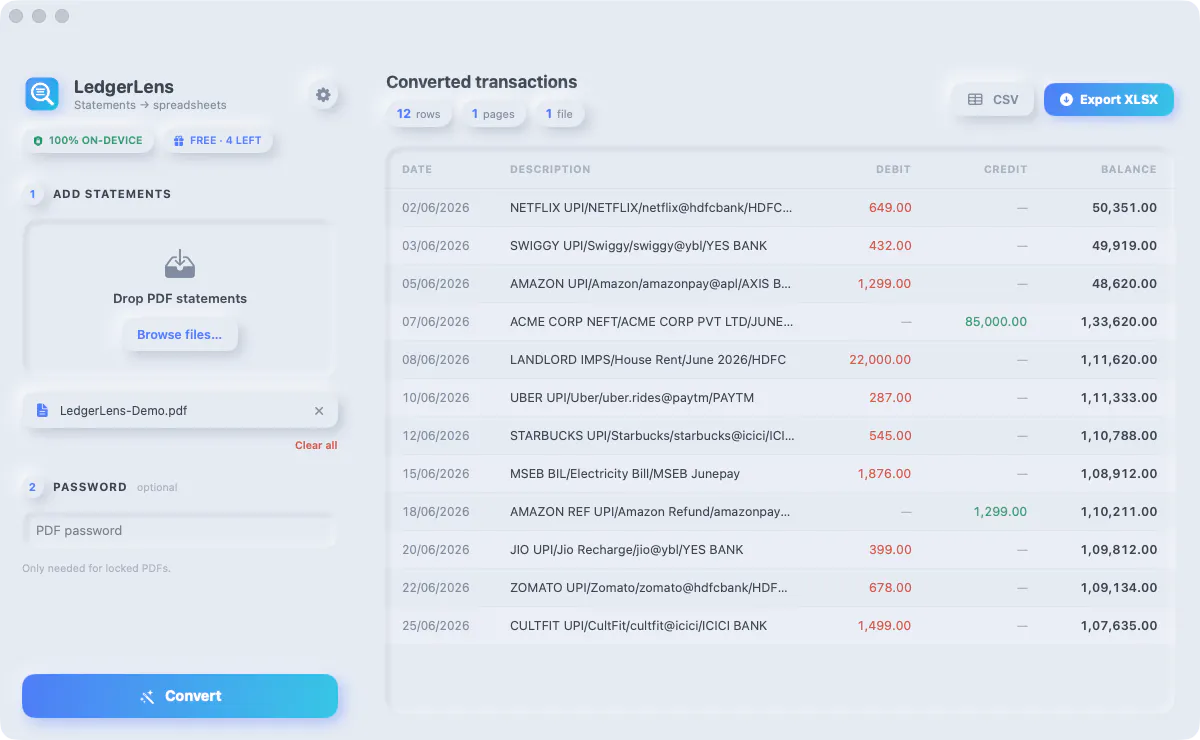Click debit amount 649.00
This screenshot has height=740, width=1200.
tap(890, 208)
